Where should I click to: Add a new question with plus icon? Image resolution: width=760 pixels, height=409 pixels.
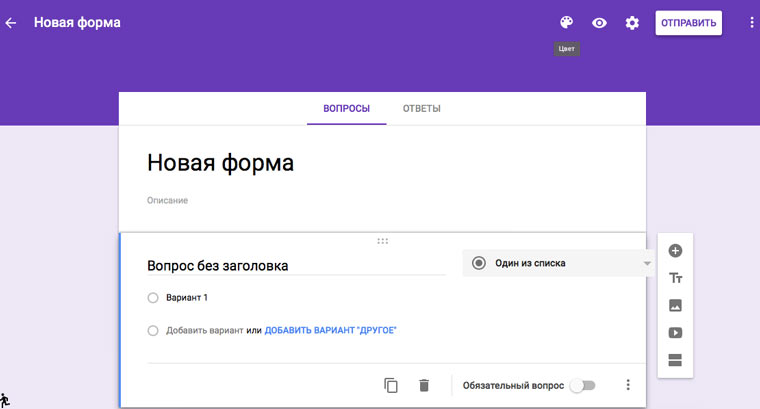pyautogui.click(x=675, y=251)
